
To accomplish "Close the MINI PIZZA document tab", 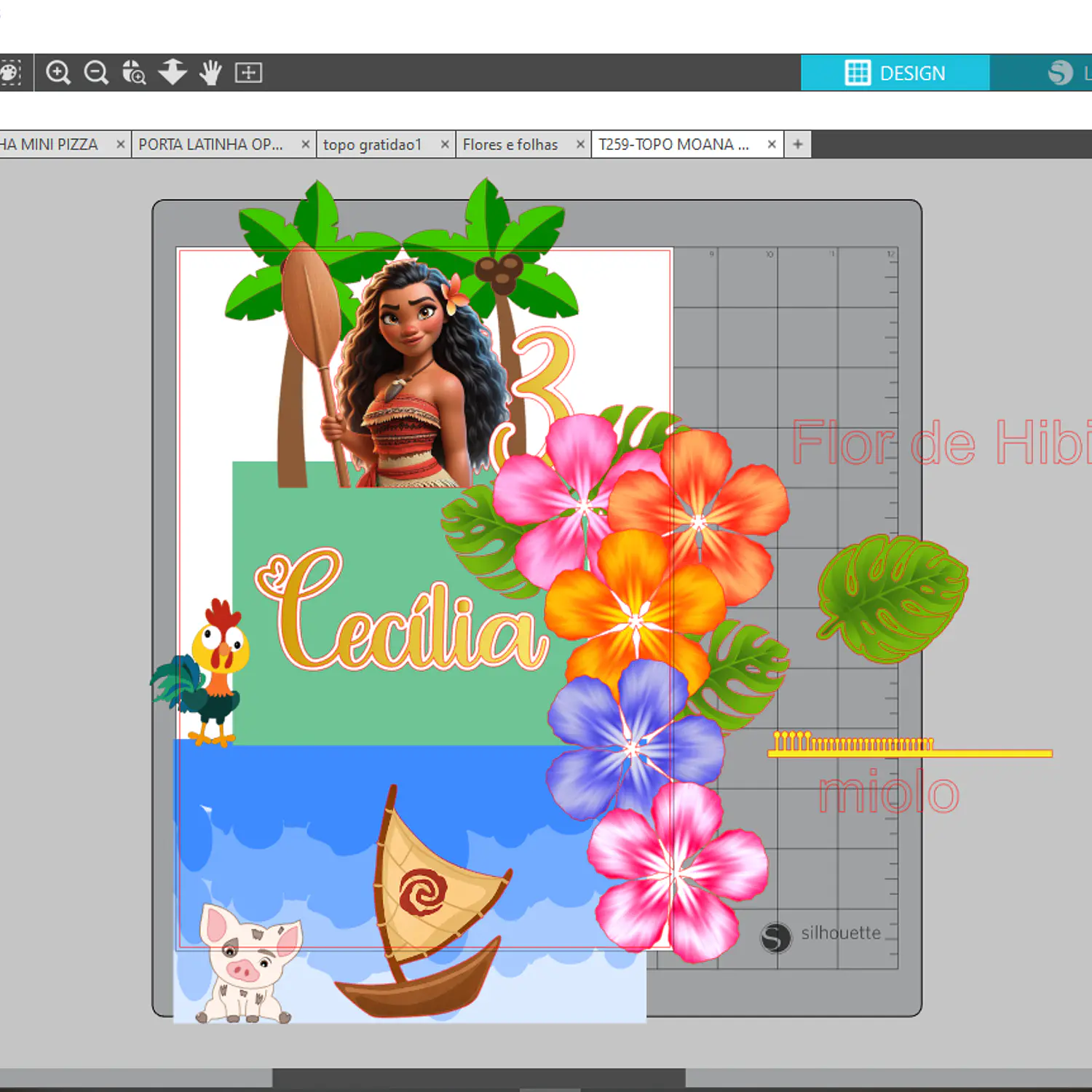I will 121,144.
